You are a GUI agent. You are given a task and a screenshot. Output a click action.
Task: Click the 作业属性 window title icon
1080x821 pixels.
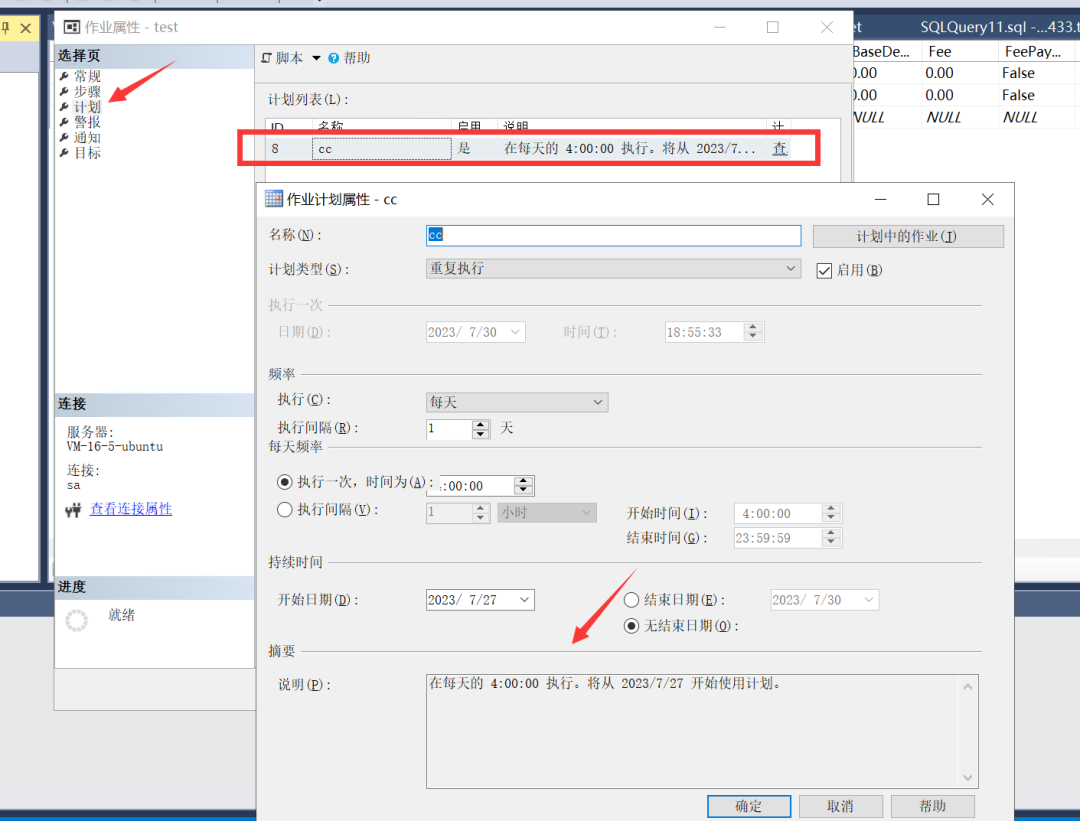72,27
